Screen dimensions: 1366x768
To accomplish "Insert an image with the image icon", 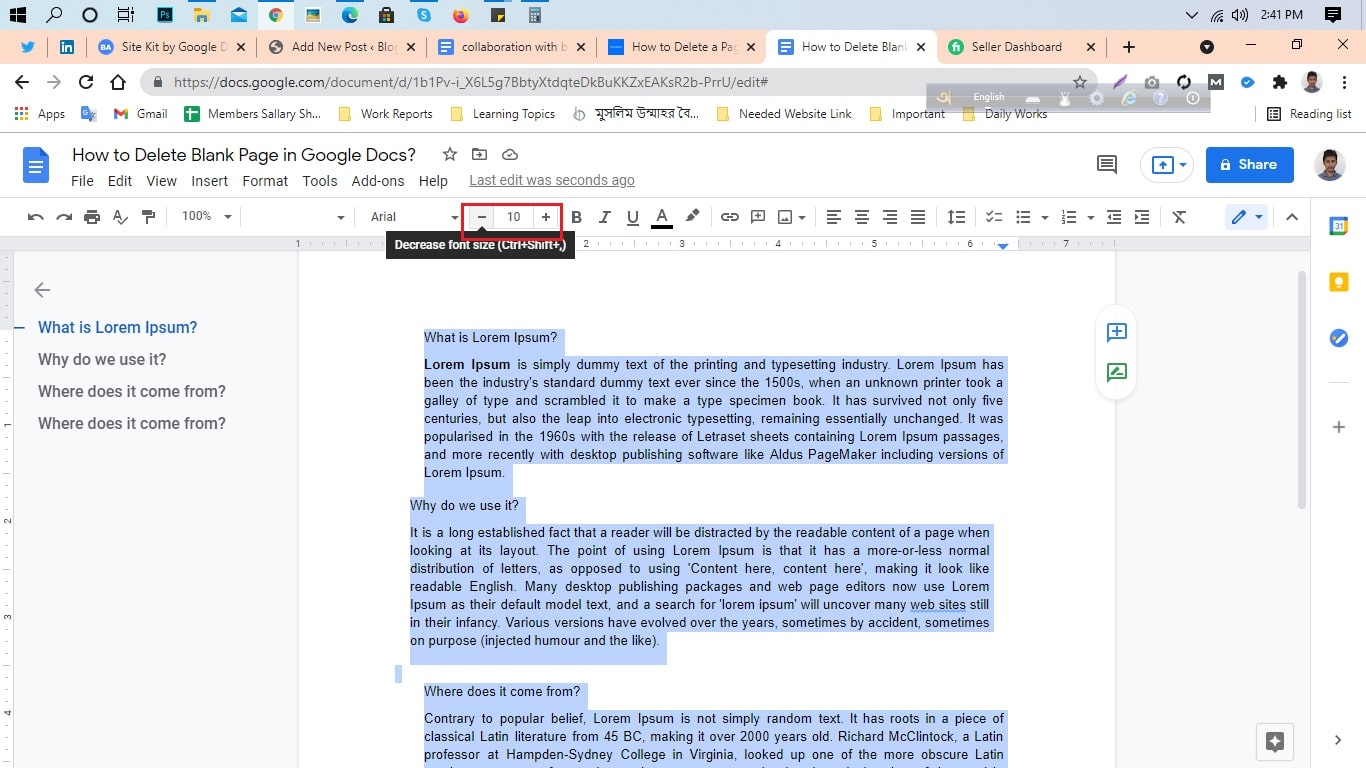I will coord(785,216).
